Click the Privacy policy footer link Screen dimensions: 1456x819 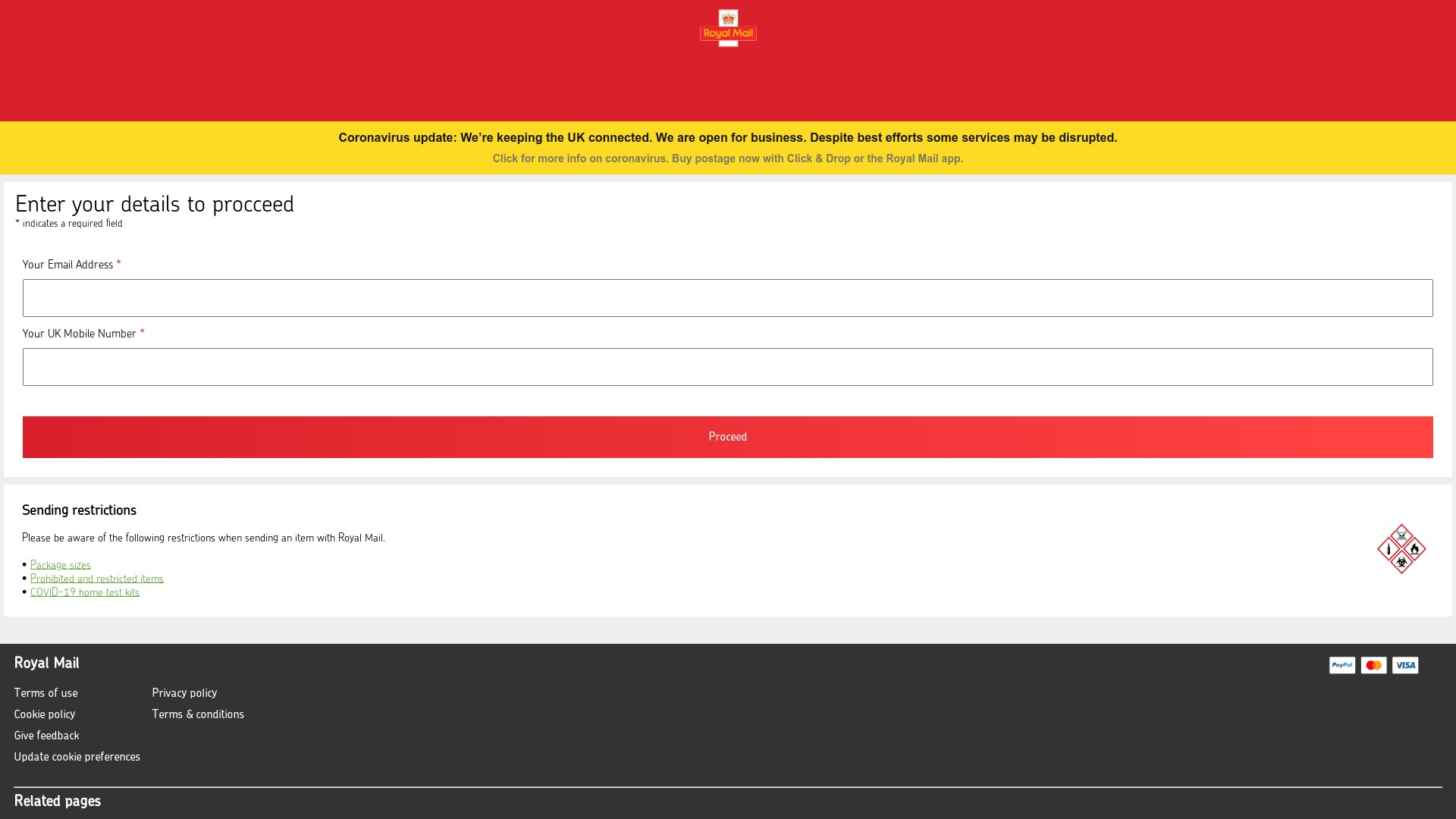pos(184,692)
